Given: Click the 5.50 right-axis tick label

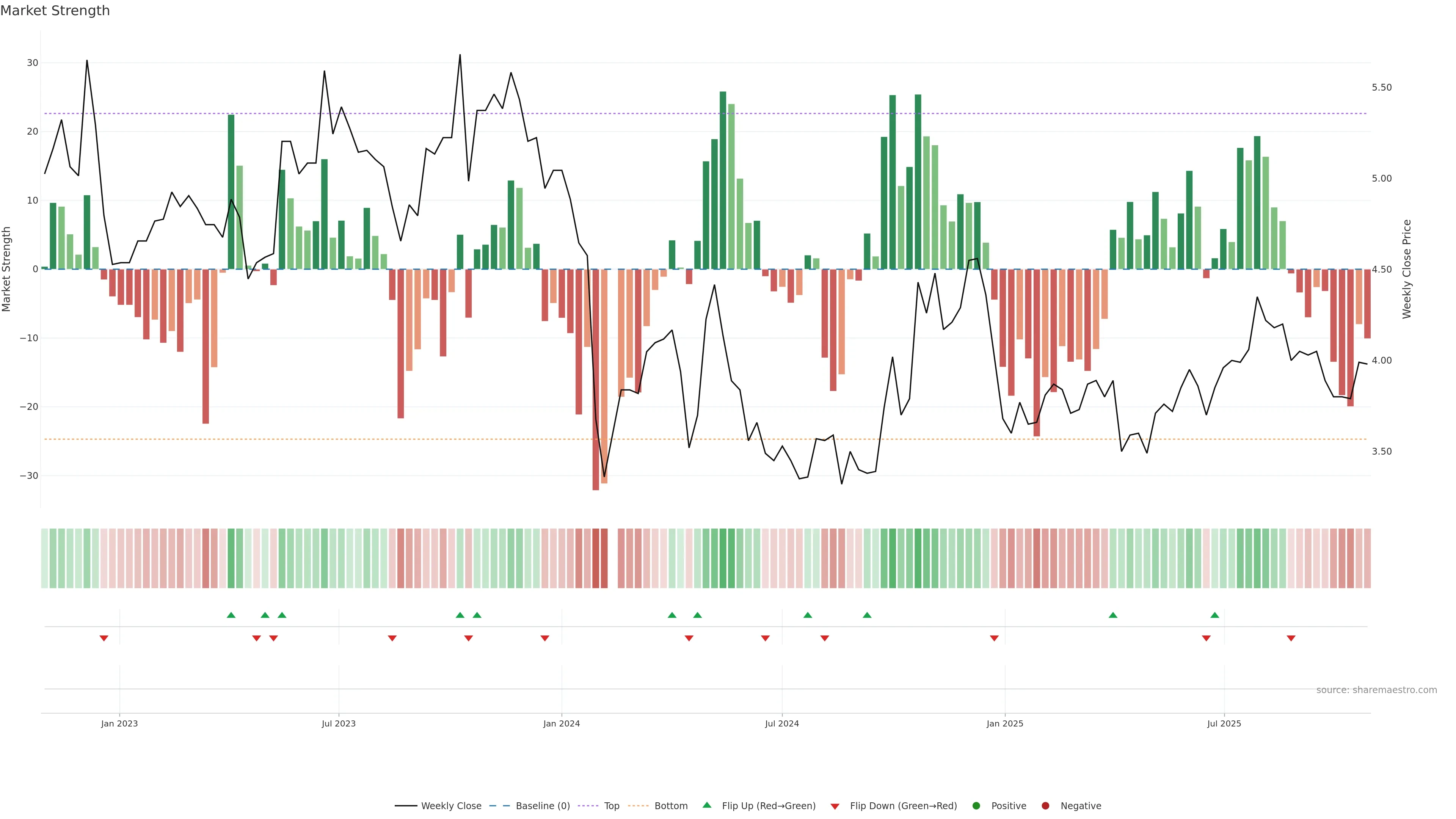Looking at the screenshot, I should coord(1381,88).
